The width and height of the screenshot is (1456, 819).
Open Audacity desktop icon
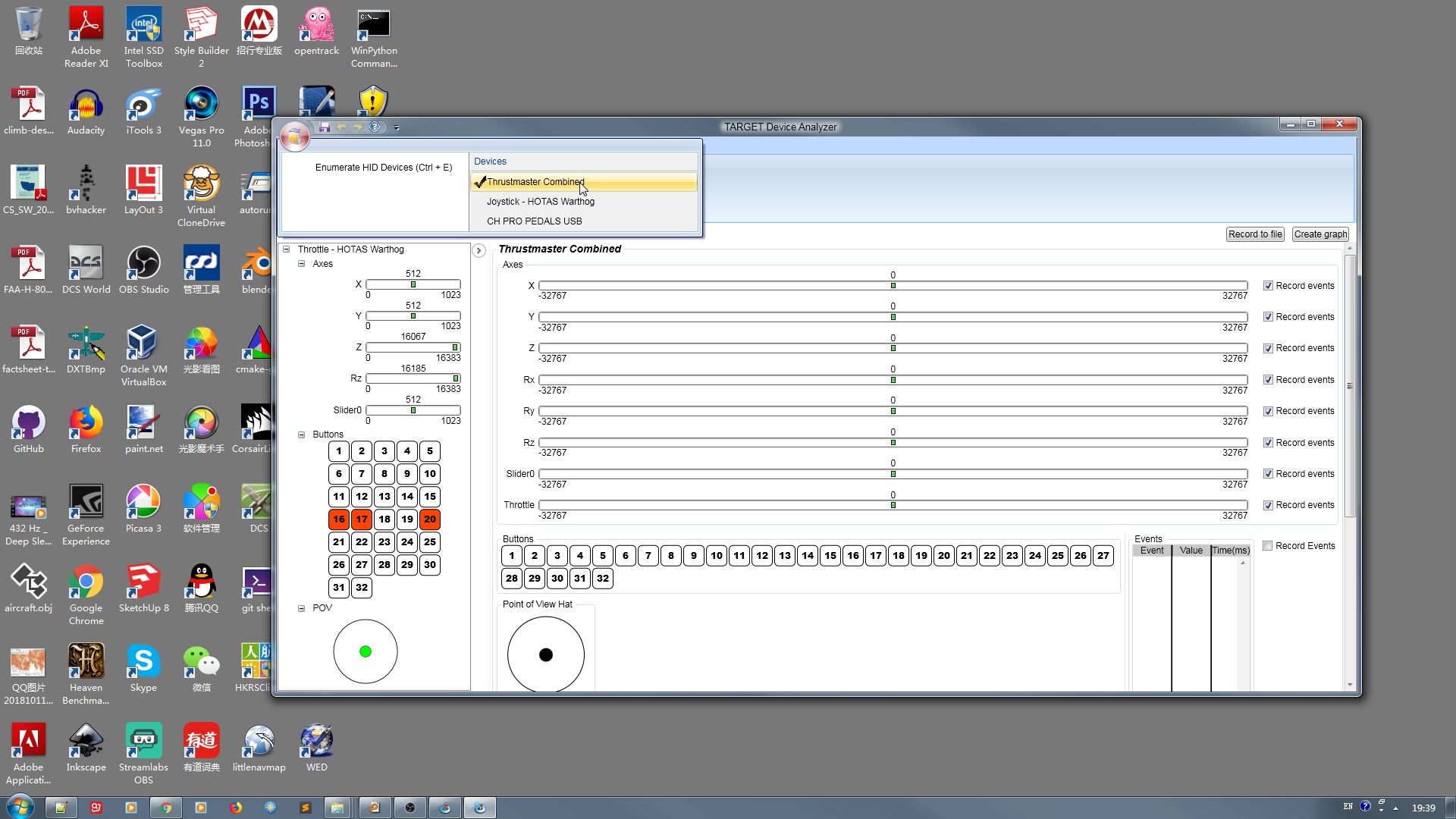coord(86,111)
